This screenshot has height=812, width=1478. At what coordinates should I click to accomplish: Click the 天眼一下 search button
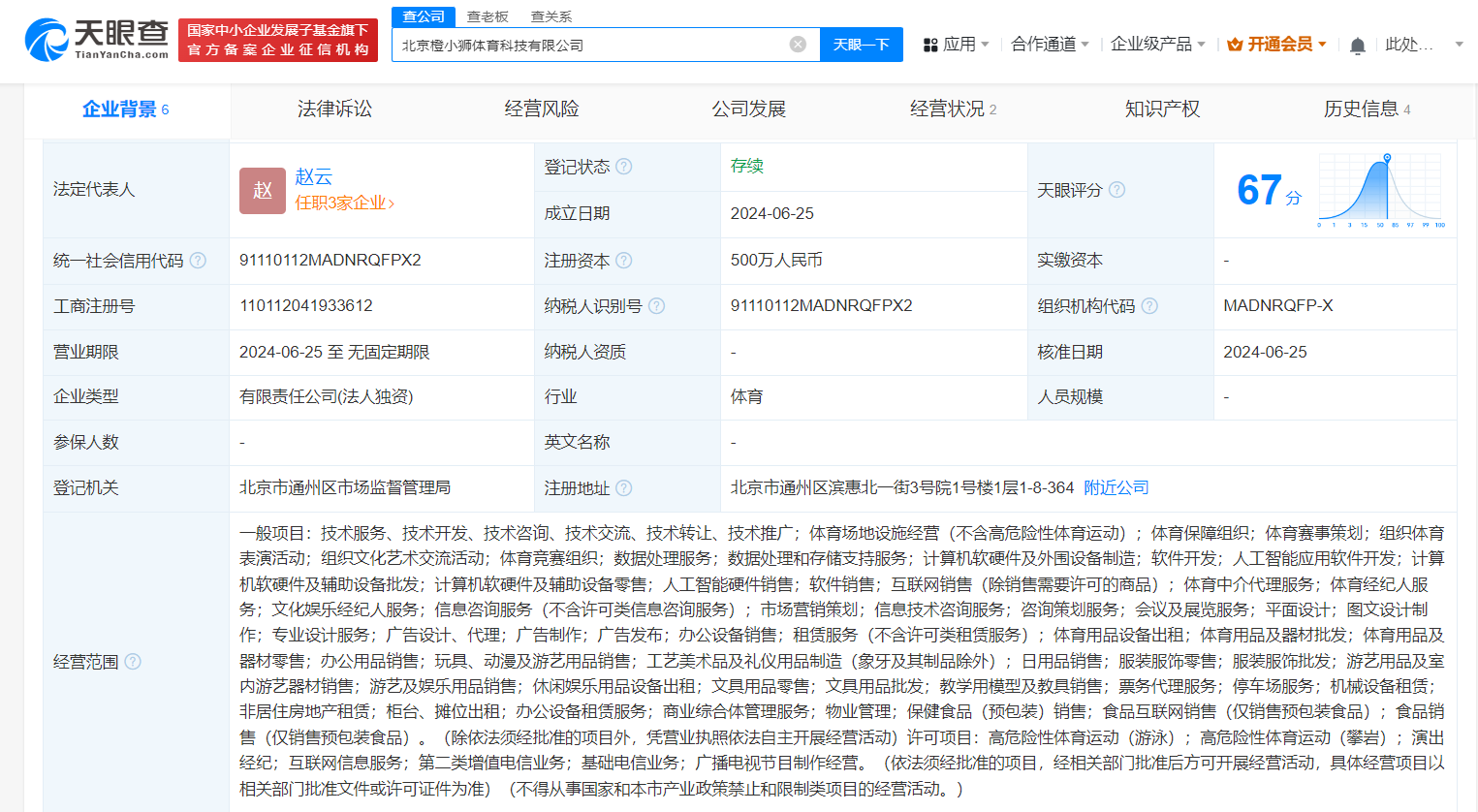click(x=861, y=45)
